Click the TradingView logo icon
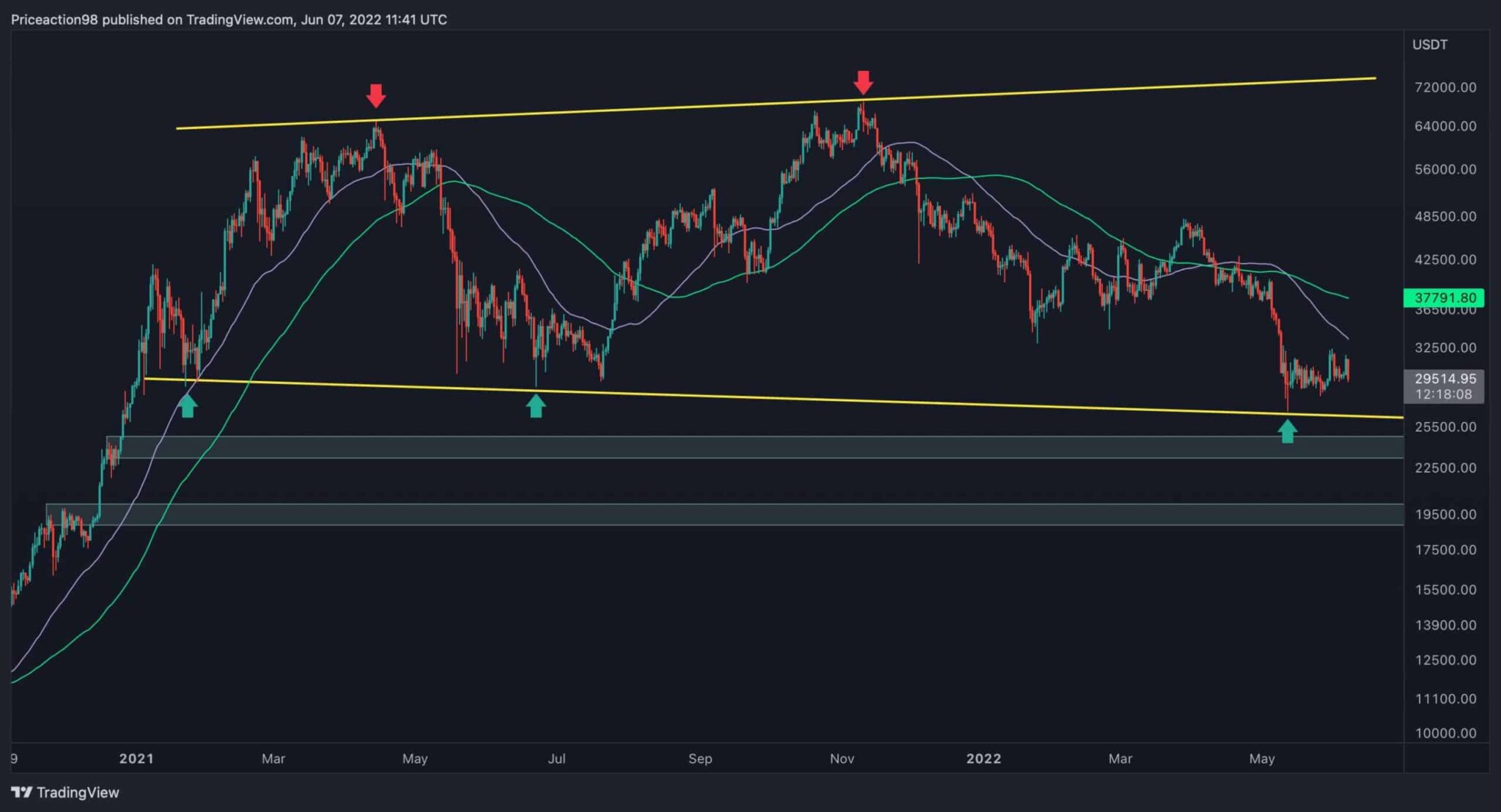 [21, 792]
